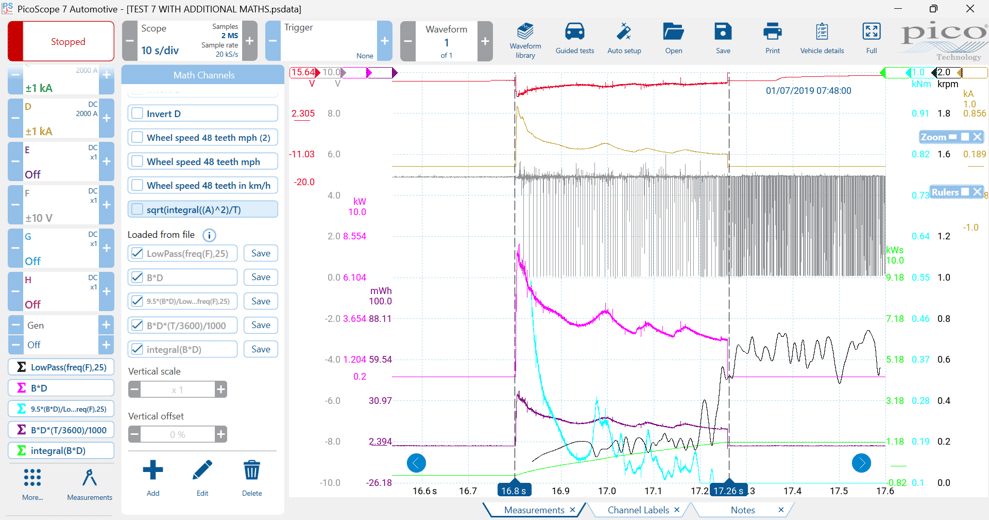Select the 16.8 s time ruler handle
Image resolution: width=989 pixels, height=520 pixels.
[x=514, y=490]
